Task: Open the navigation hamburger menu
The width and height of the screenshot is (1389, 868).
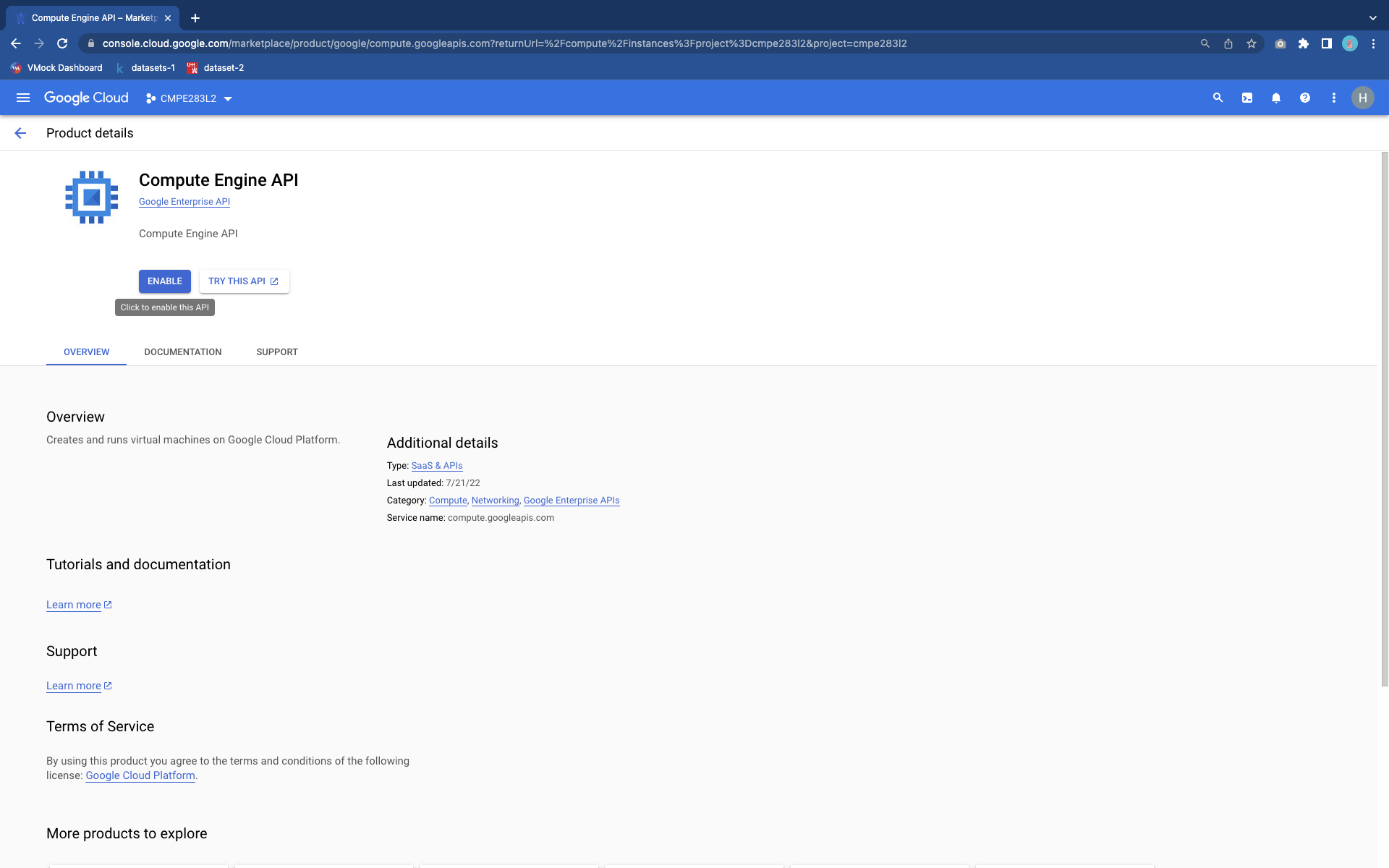Action: [23, 98]
